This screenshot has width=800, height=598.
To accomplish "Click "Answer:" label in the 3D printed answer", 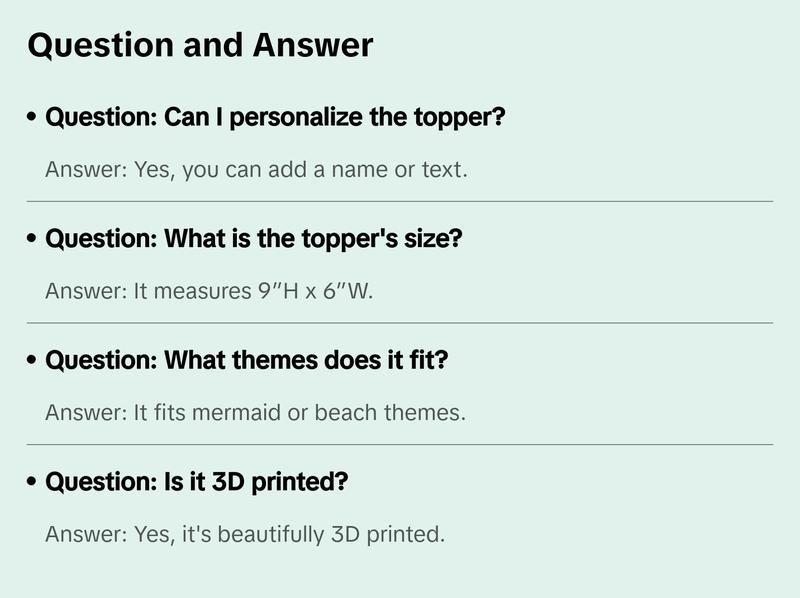I will click(86, 535).
